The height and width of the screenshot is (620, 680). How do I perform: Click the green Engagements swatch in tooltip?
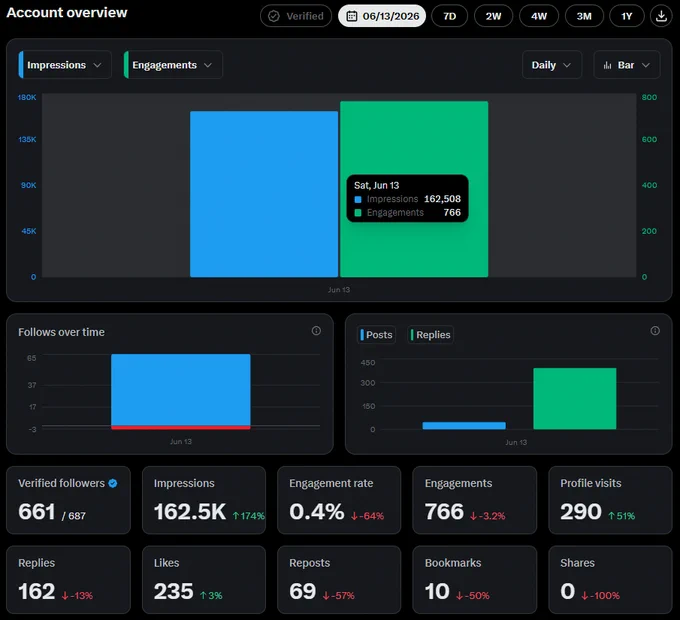click(x=358, y=213)
